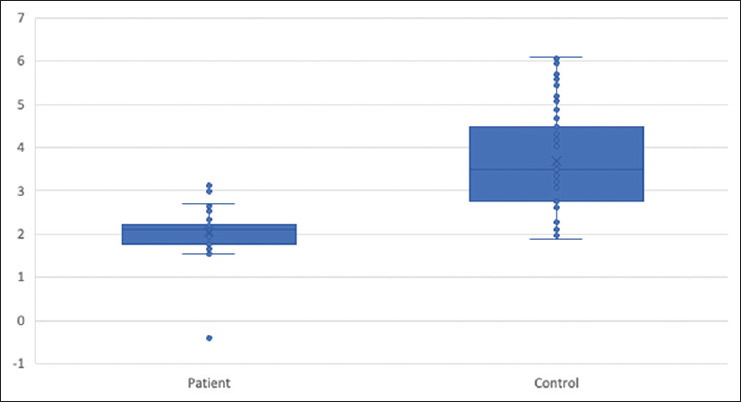Click the Control category axis label
741x402 pixels.
(x=556, y=383)
